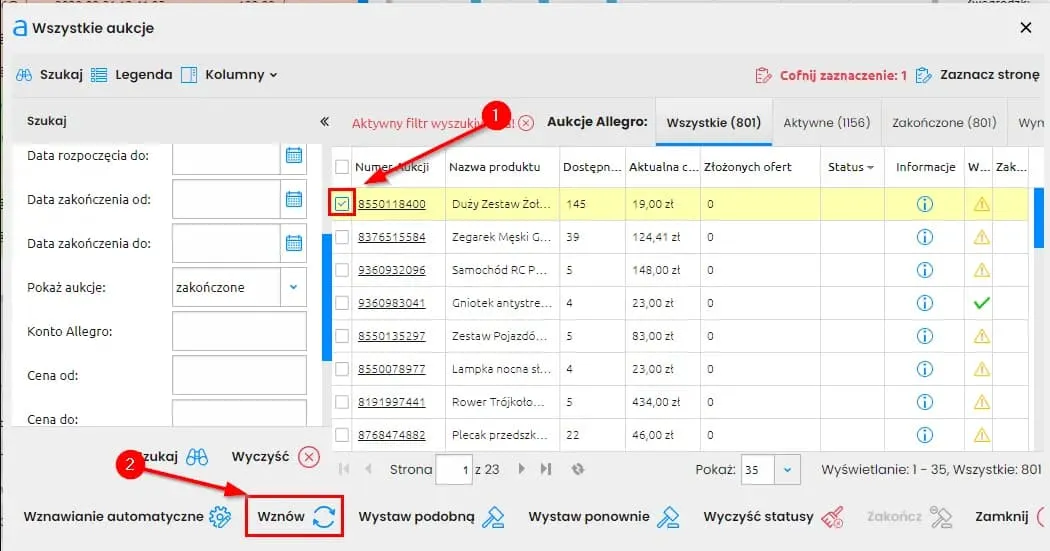Collapse the Szukaj search panel
This screenshot has width=1050, height=551.
(x=325, y=121)
